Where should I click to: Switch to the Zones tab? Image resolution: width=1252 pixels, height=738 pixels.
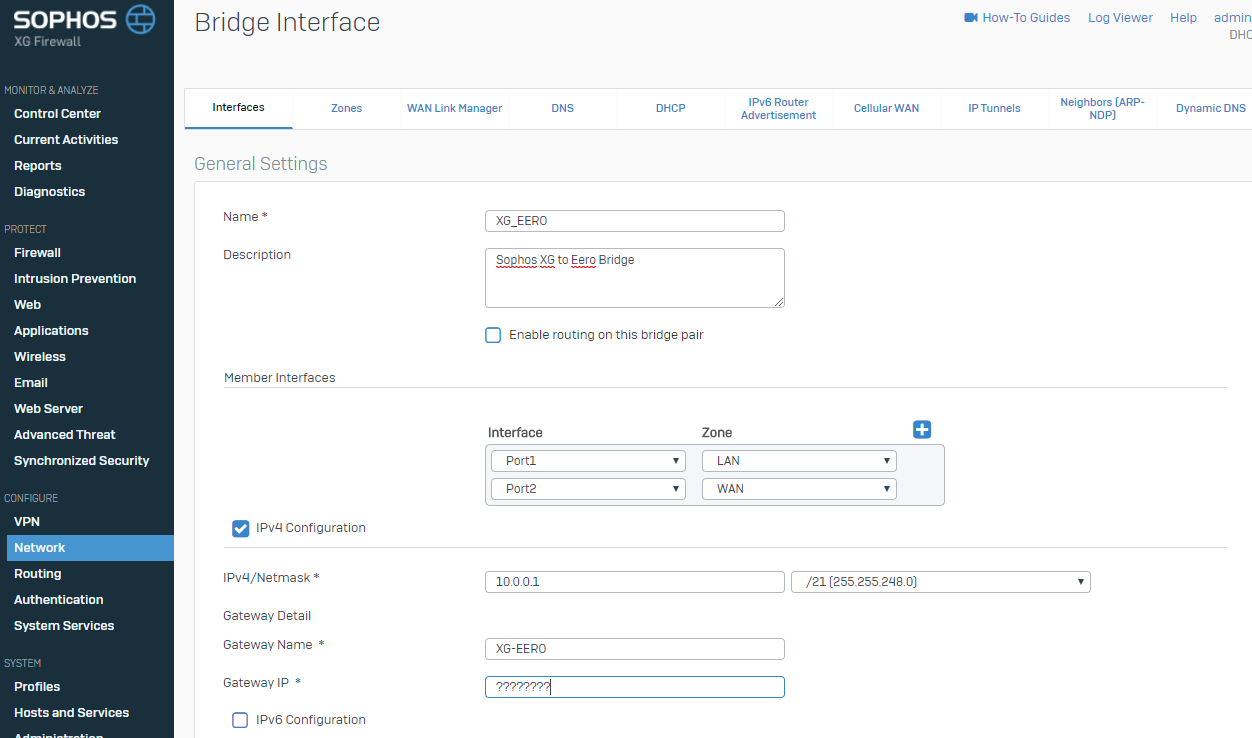[346, 108]
